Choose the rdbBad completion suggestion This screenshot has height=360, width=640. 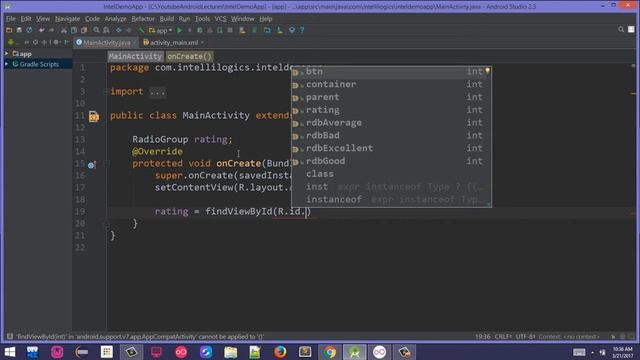point(391,136)
